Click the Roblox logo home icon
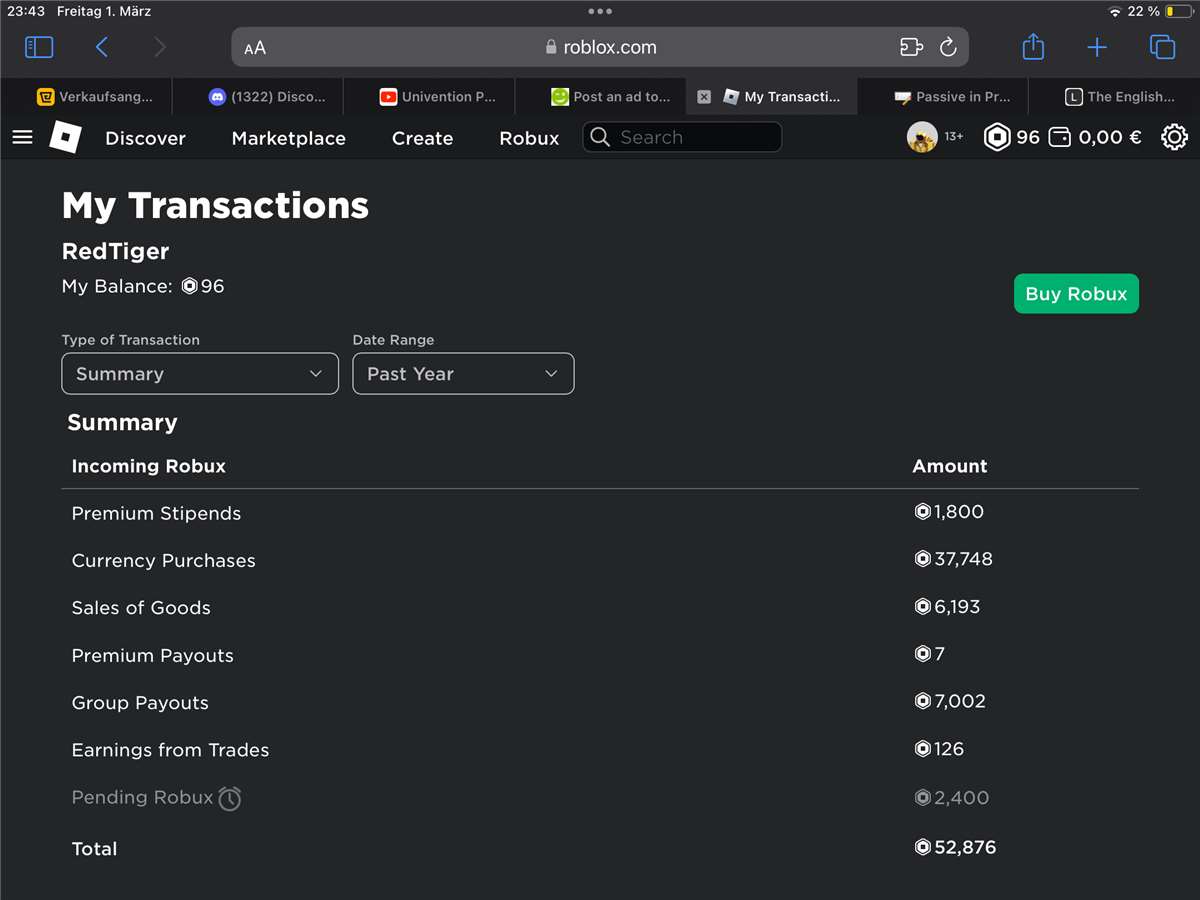 point(65,137)
